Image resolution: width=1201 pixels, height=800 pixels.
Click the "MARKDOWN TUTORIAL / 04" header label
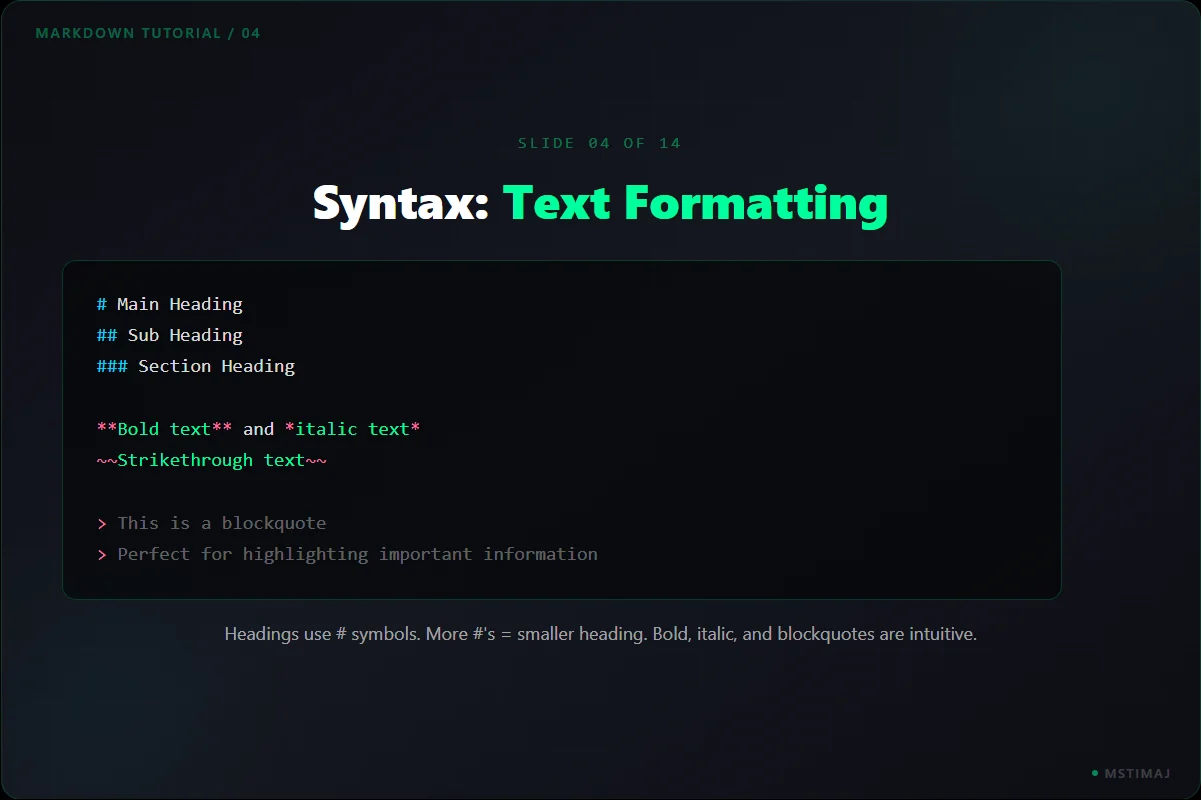click(148, 33)
